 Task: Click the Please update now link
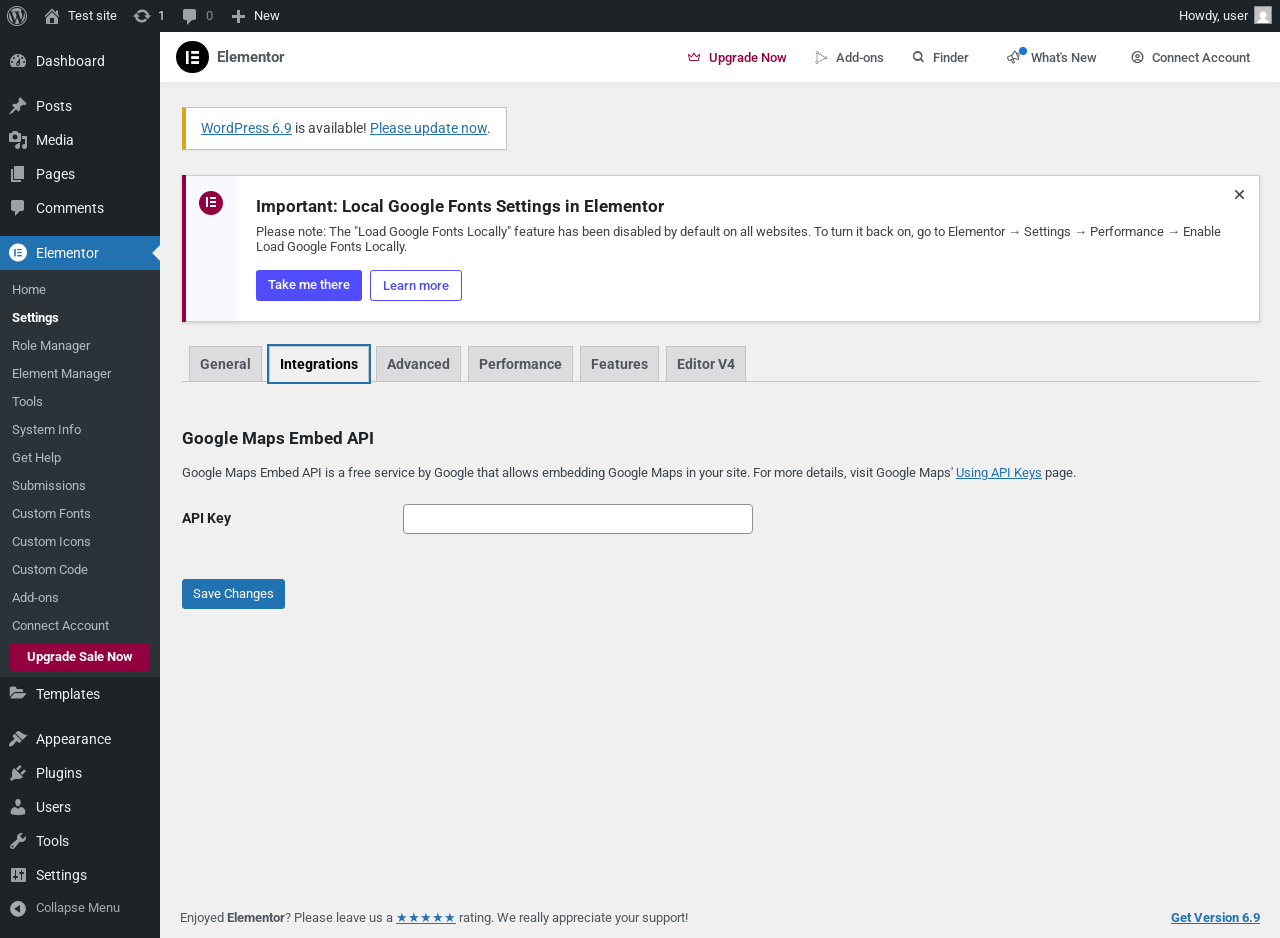tap(428, 128)
